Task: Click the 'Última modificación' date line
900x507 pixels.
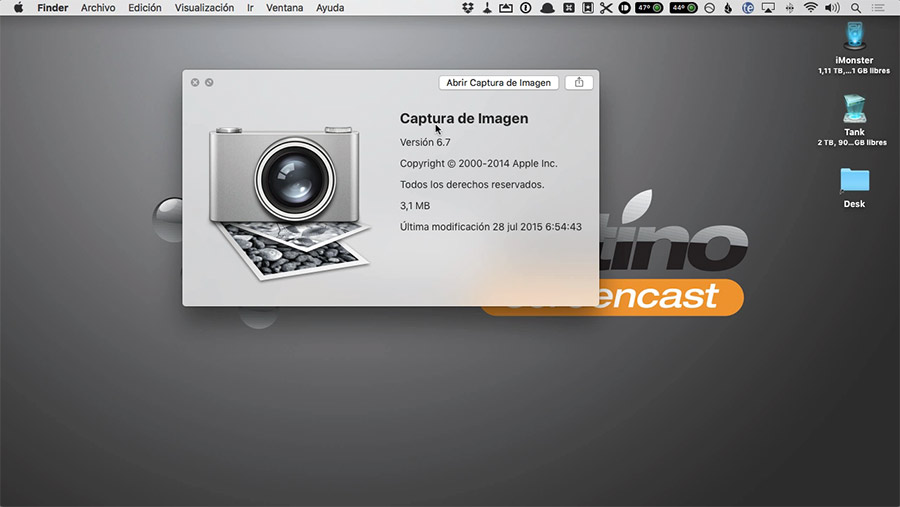Action: (x=491, y=227)
